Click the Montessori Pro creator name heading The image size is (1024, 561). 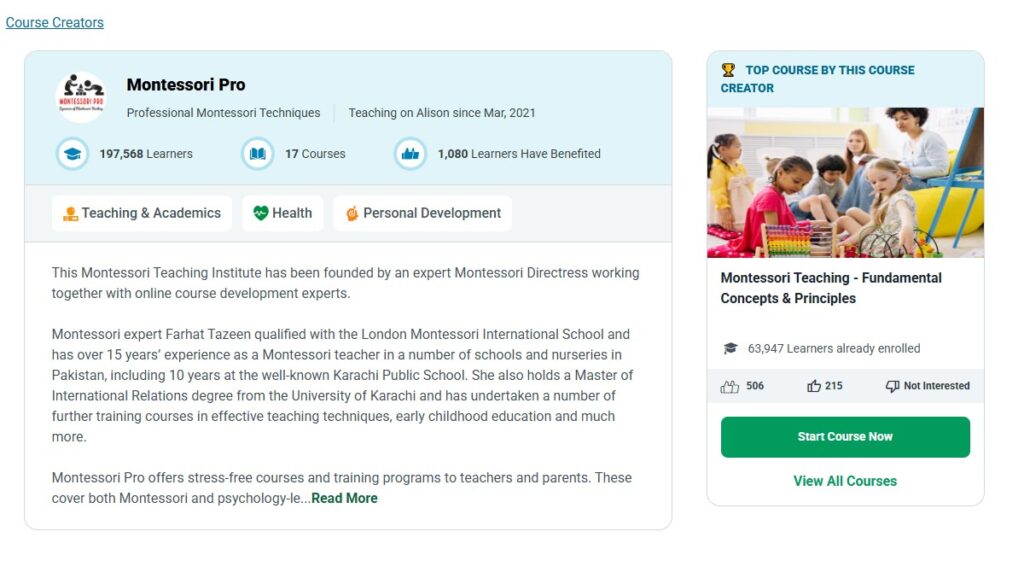tap(186, 85)
